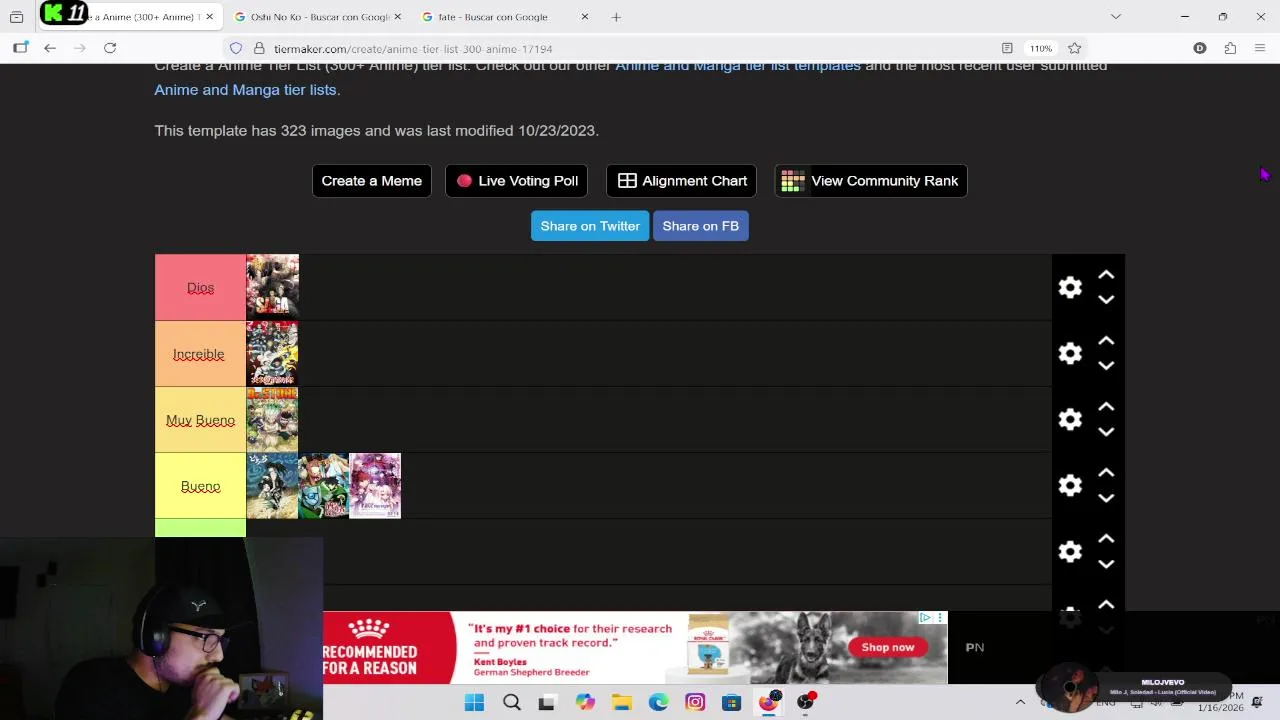This screenshot has height=720, width=1280.
Task: Click the Muy Bueno tier label
Action: (200, 420)
